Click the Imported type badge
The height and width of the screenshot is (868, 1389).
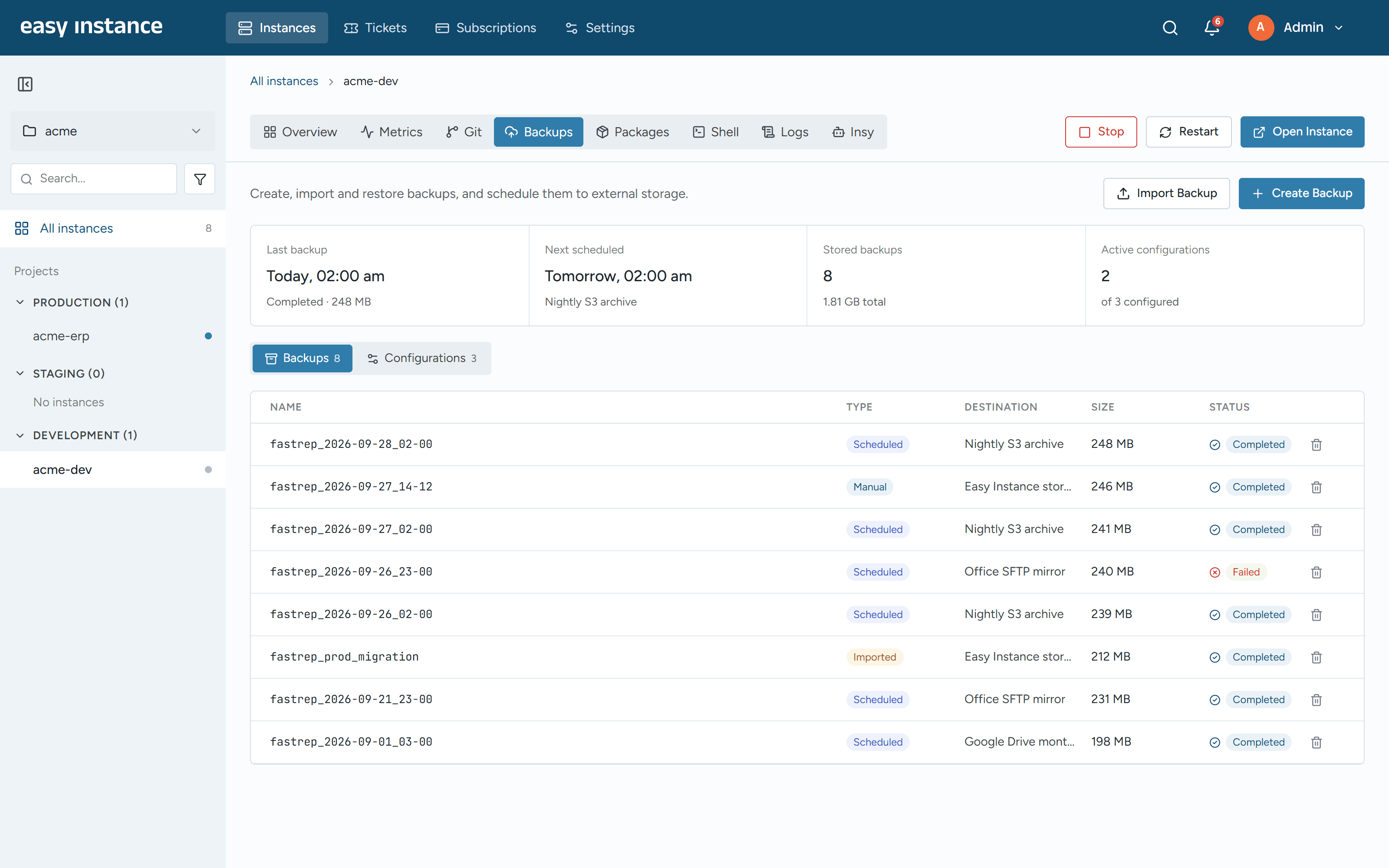874,657
